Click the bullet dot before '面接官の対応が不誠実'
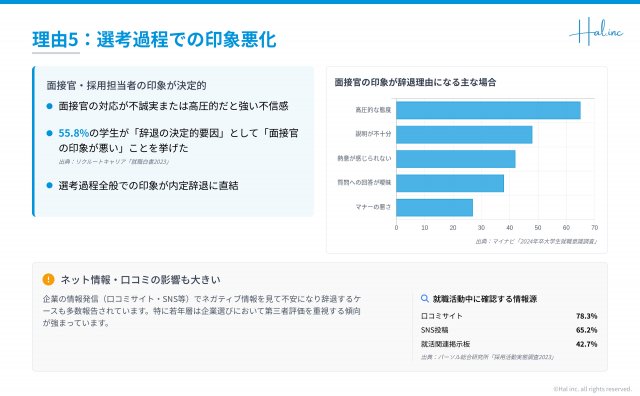Screen dimensions: 640x396 50,106
